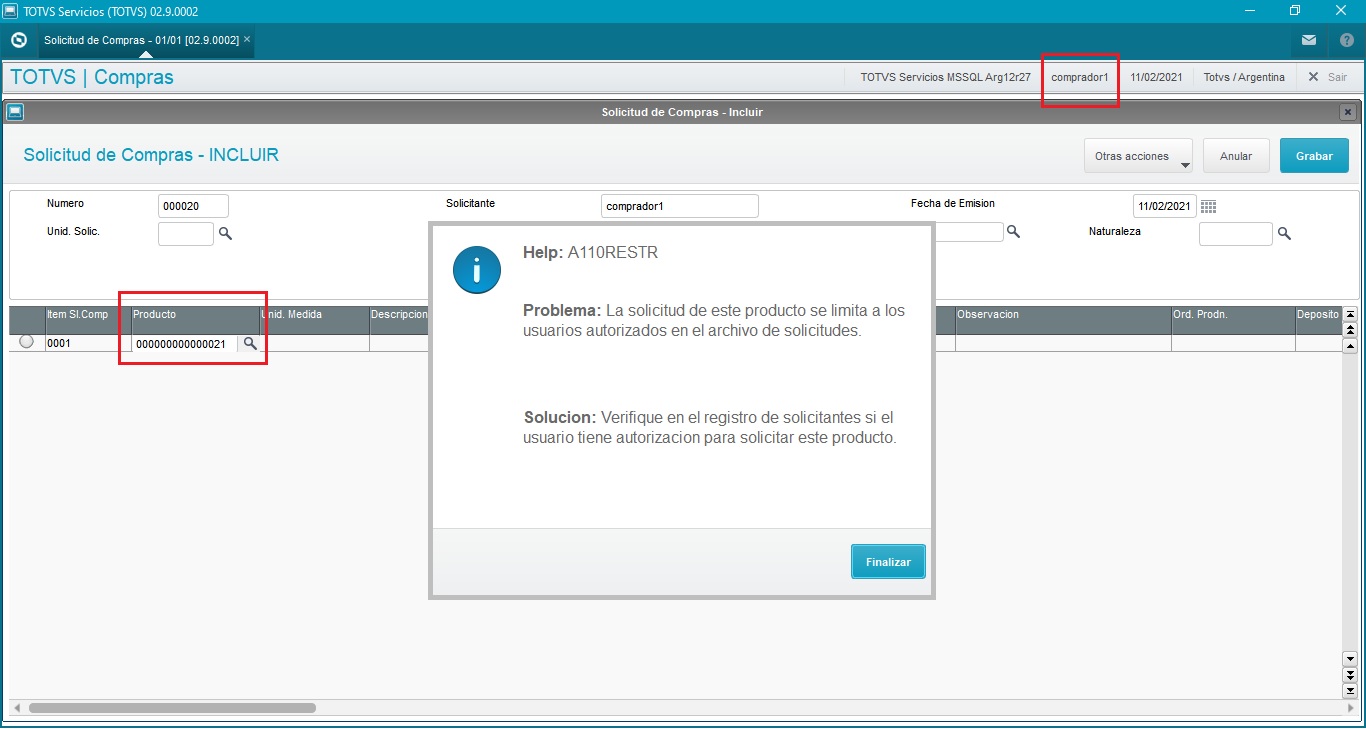Click the search magnifier left of Naturaleza label
The width and height of the screenshot is (1366, 729).
(1013, 232)
